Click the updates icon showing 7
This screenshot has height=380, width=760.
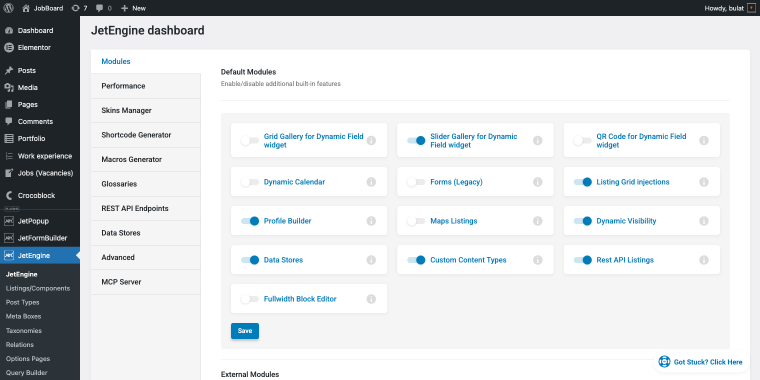[76, 8]
